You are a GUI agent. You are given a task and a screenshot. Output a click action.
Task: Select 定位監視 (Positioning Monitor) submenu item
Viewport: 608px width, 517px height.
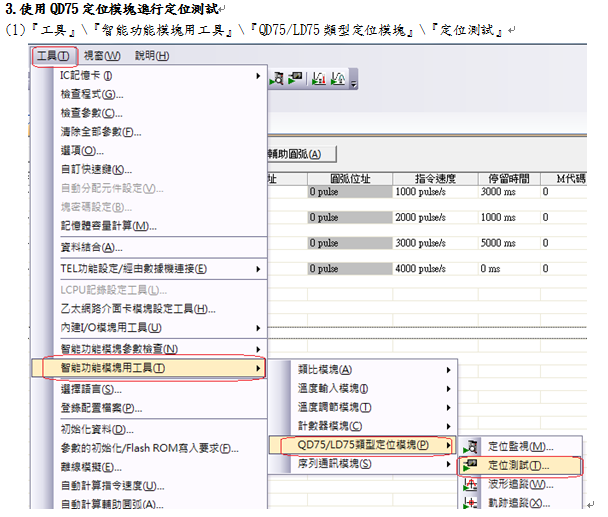519,445
